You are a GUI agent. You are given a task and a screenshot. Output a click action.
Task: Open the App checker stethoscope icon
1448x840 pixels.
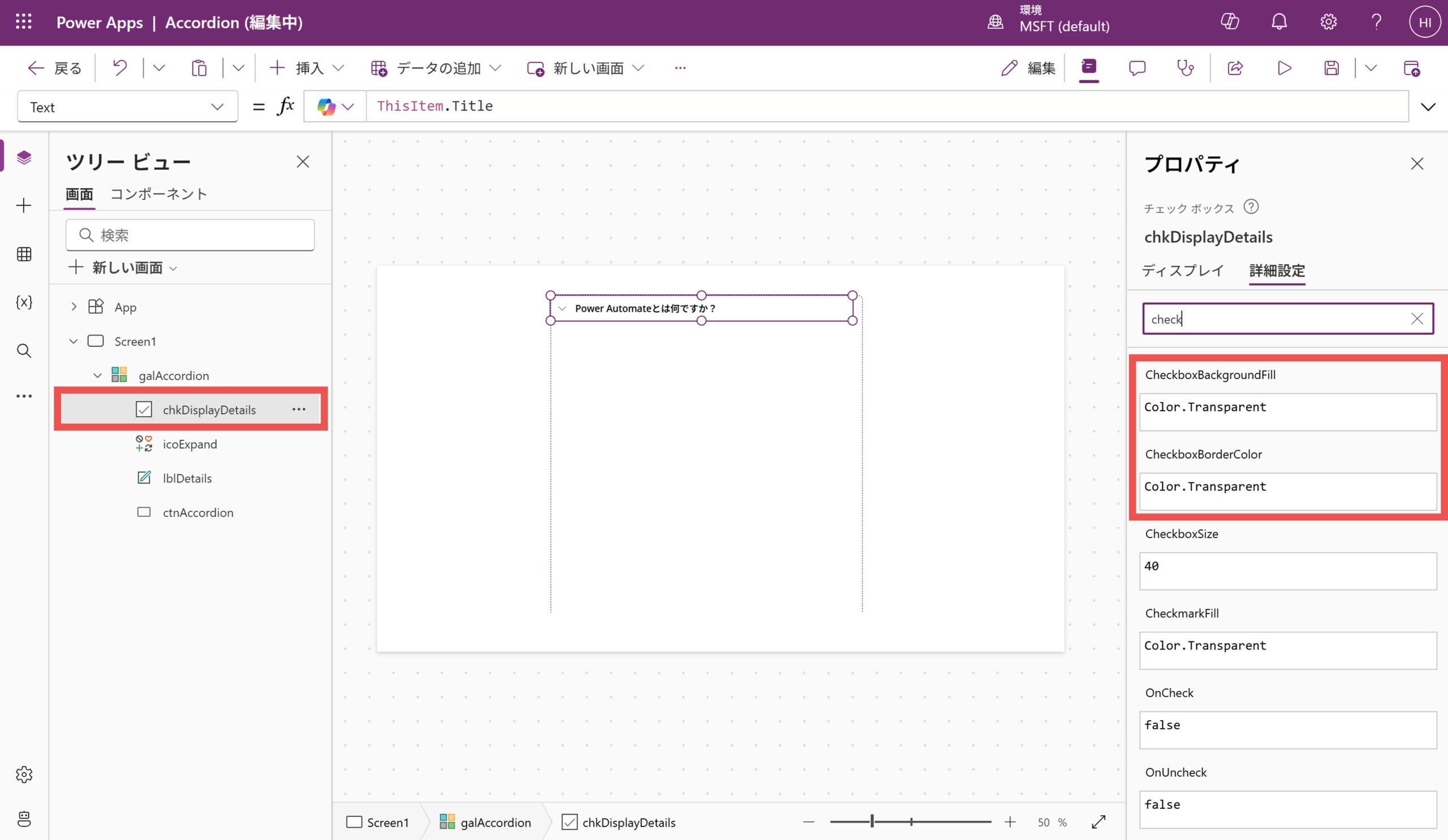pos(1185,68)
